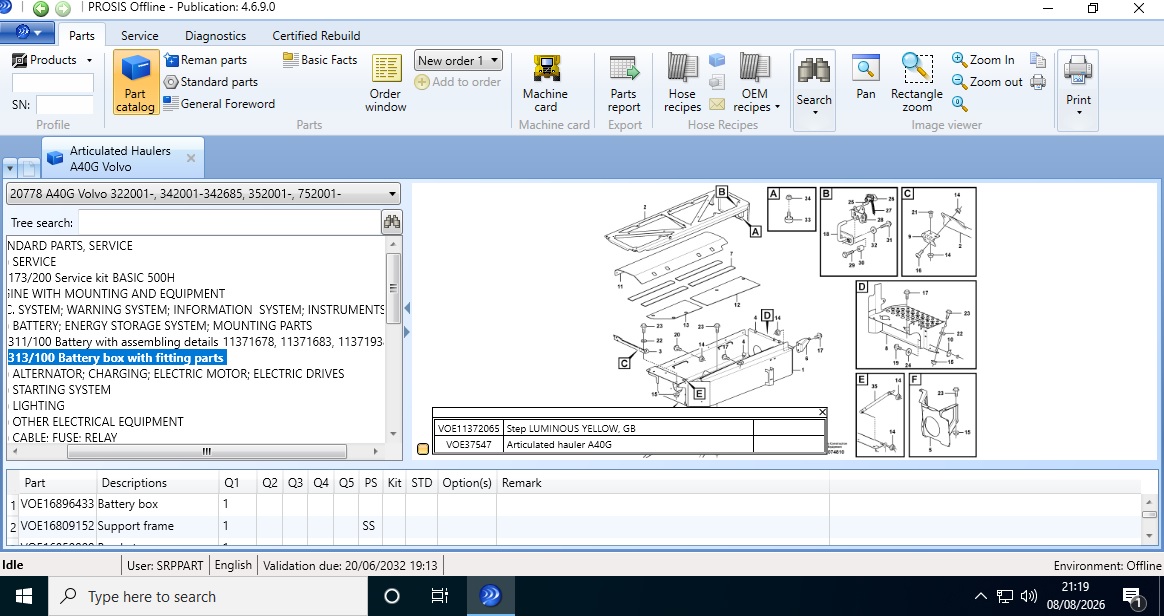Export a Parts report

pyautogui.click(x=624, y=82)
